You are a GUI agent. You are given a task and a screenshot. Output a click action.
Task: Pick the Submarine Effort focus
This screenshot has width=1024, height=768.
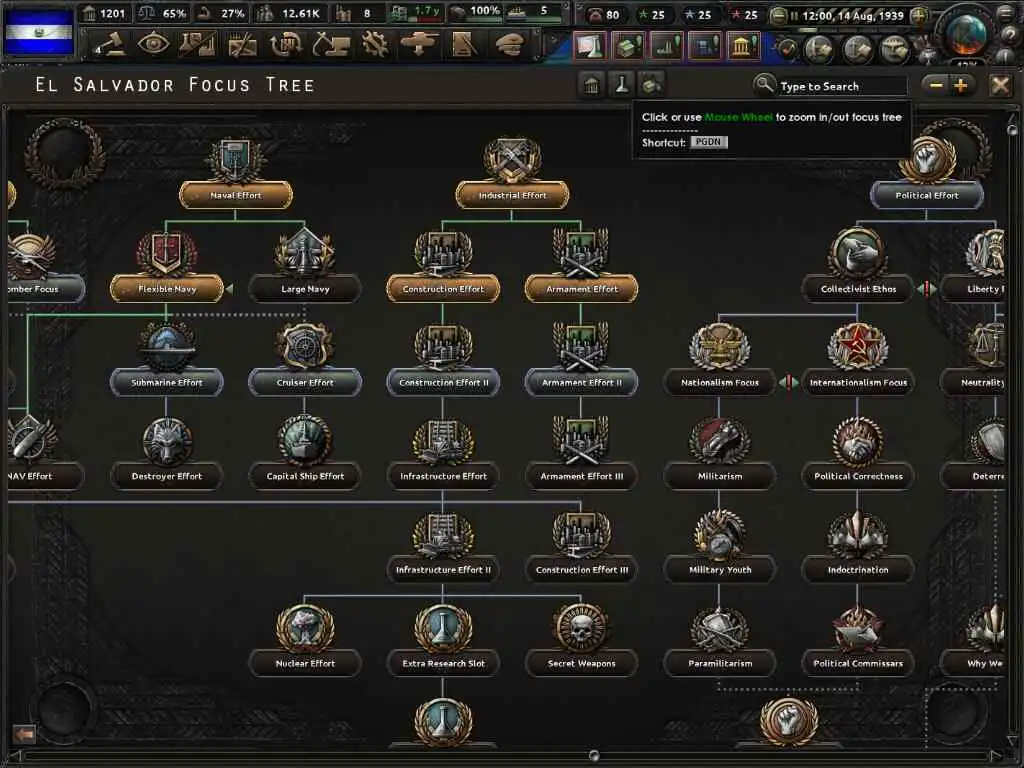coord(167,382)
